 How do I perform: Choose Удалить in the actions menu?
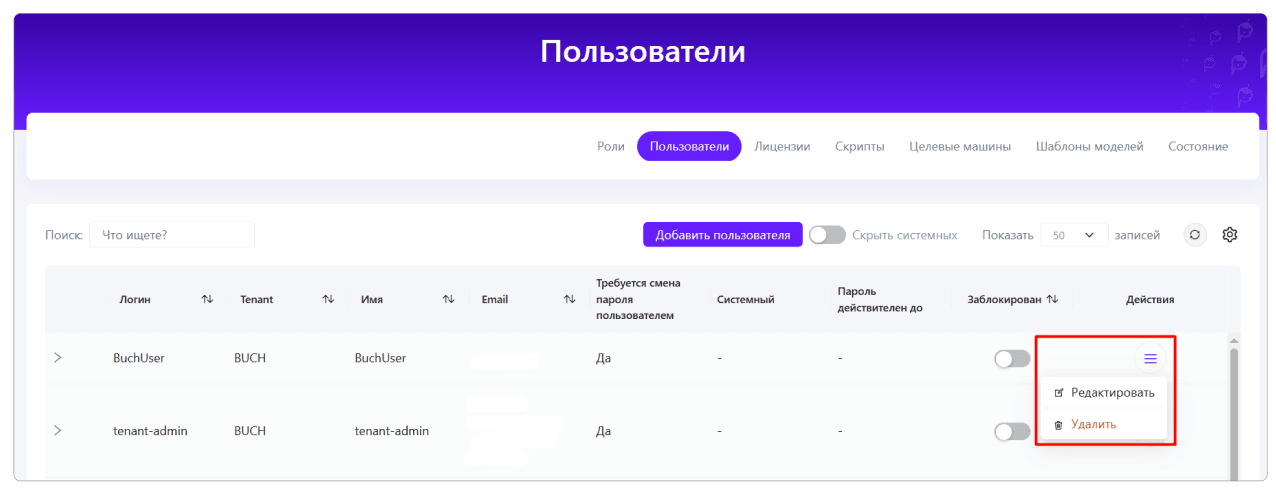pyautogui.click(x=1093, y=424)
